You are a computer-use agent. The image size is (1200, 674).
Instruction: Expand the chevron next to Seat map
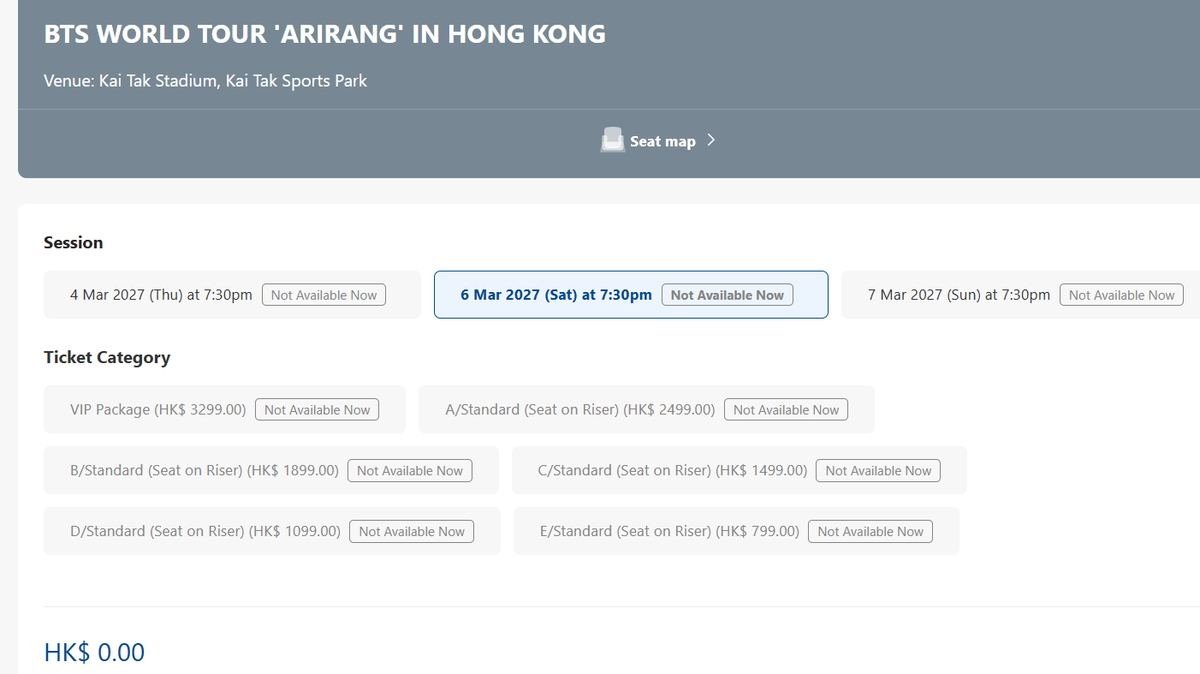coord(711,140)
